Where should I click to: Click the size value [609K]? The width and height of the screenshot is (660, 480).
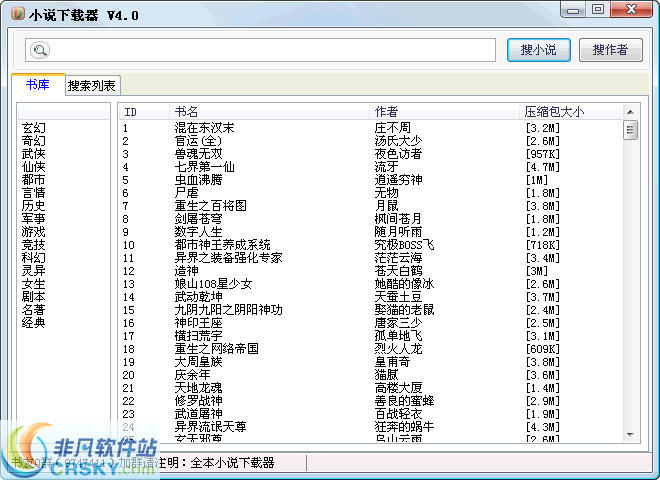543,349
